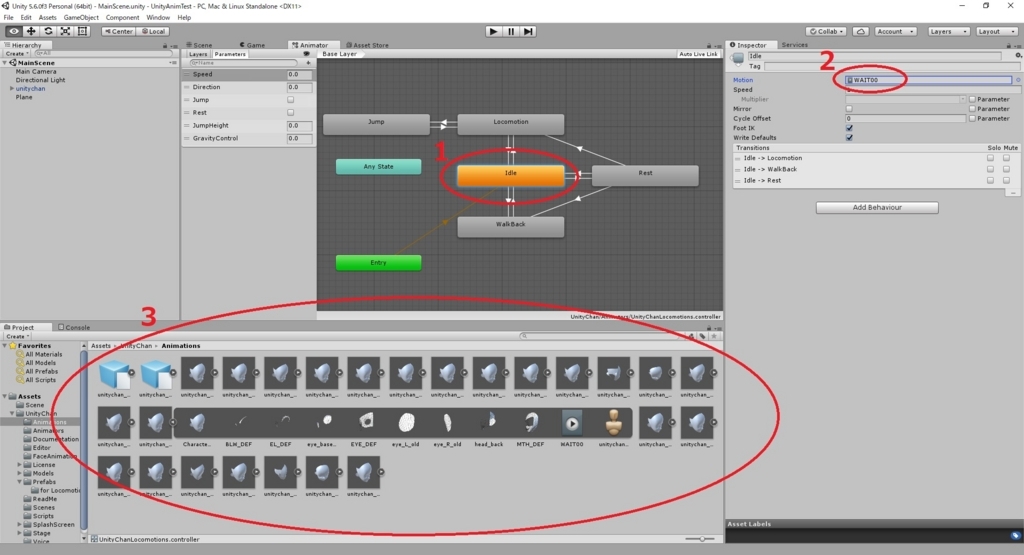
Task: Switch to the Asset Store tab
Action: point(367,45)
